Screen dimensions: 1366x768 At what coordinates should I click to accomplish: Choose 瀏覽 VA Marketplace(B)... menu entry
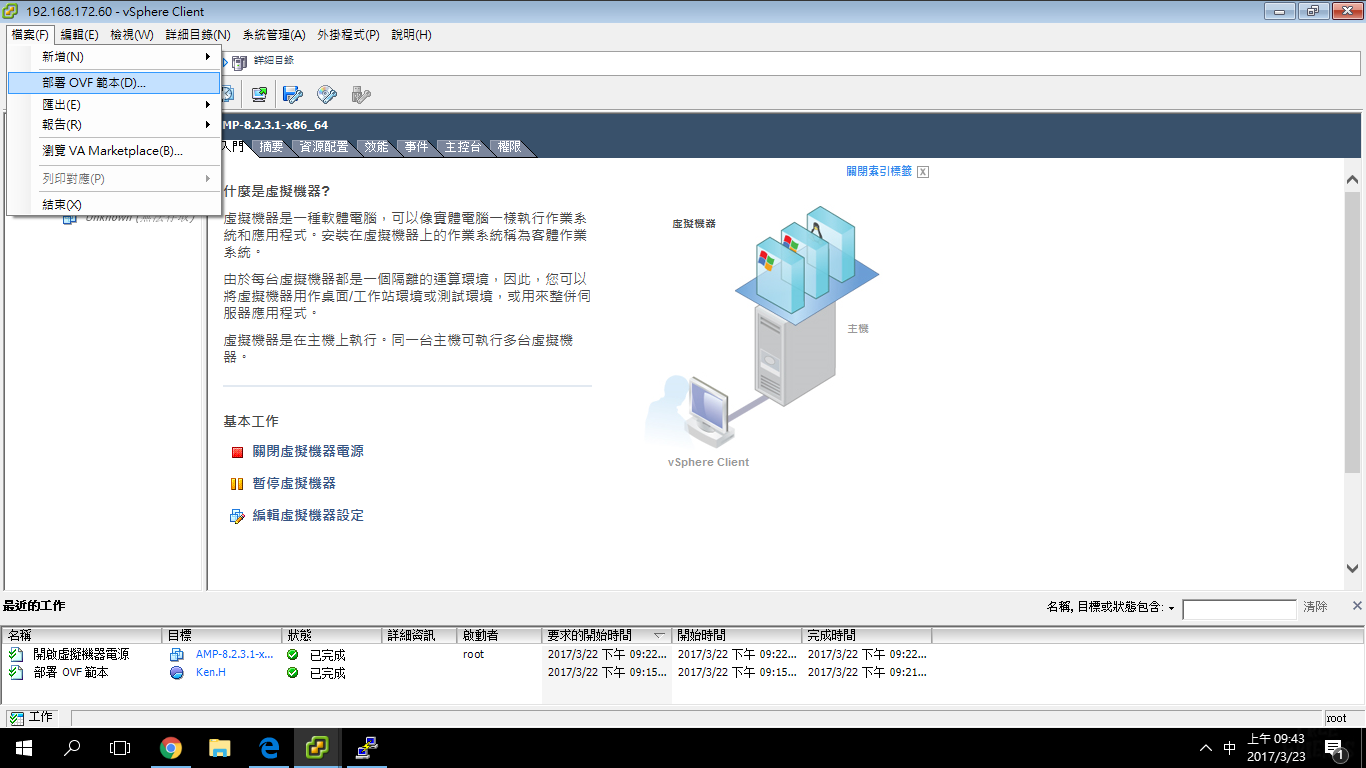coord(114,151)
